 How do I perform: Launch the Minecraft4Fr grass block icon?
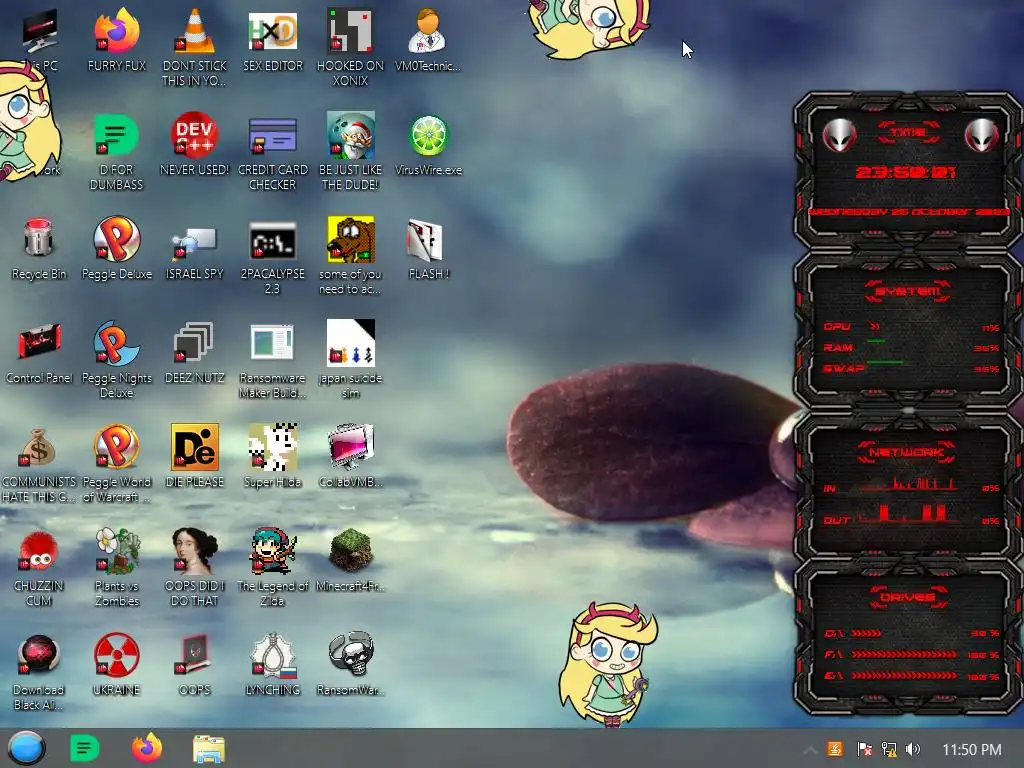pos(351,551)
